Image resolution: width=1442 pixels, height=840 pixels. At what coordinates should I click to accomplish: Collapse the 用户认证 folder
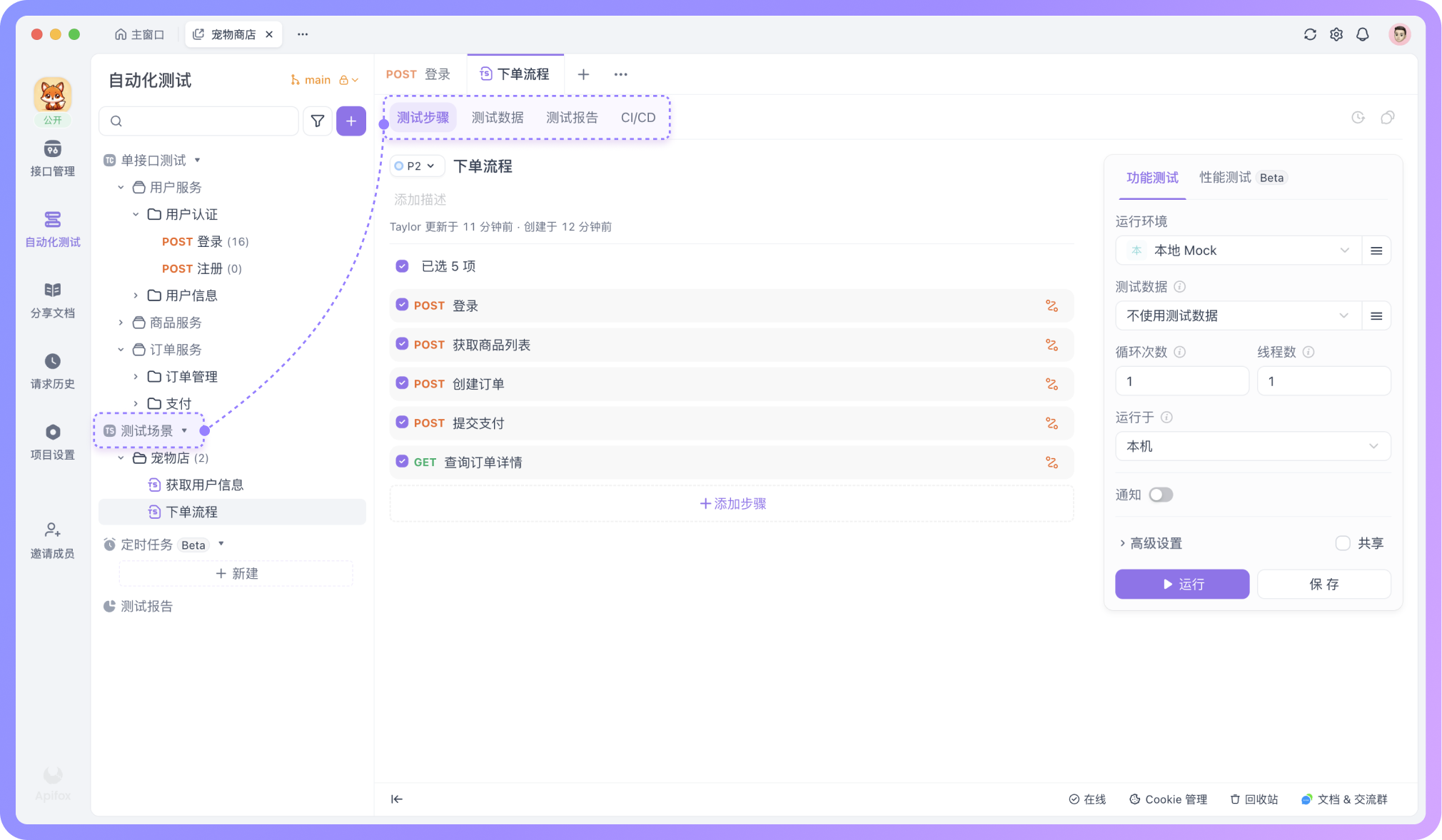click(135, 213)
